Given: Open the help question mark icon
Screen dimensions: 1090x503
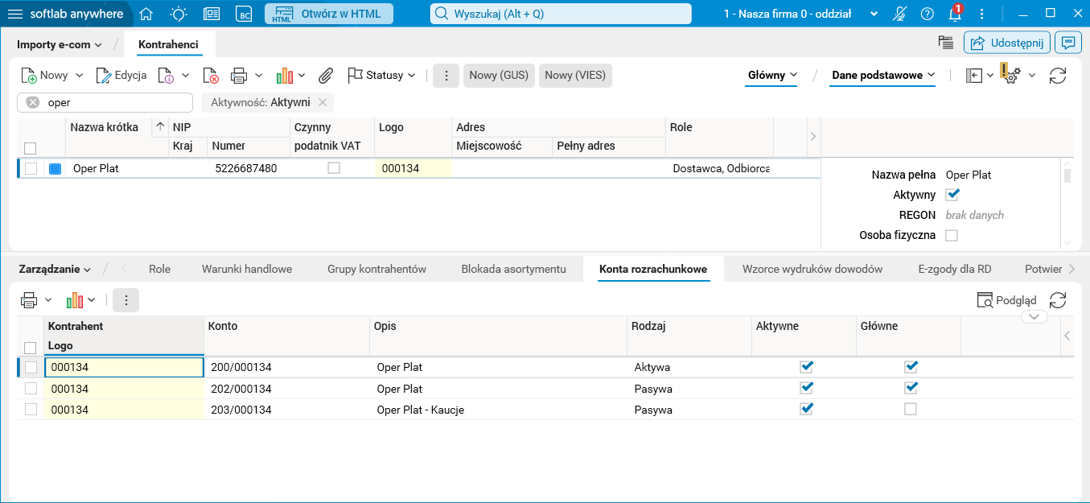Looking at the screenshot, I should click(x=927, y=14).
